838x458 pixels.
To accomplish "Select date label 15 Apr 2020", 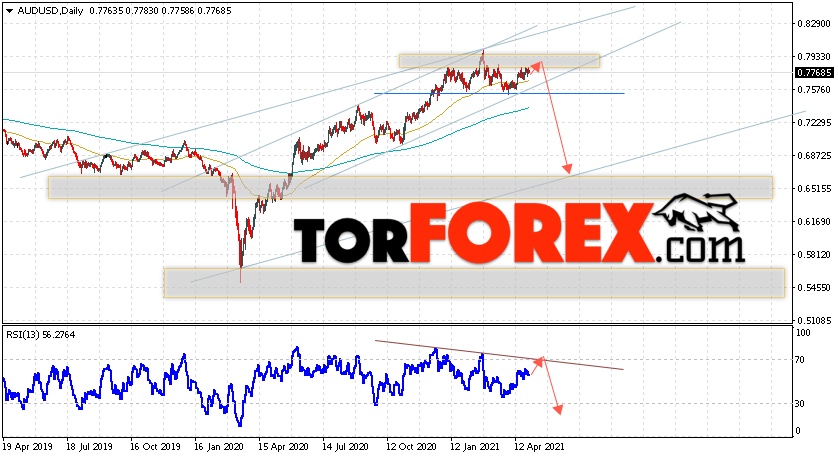I will [x=283, y=446].
